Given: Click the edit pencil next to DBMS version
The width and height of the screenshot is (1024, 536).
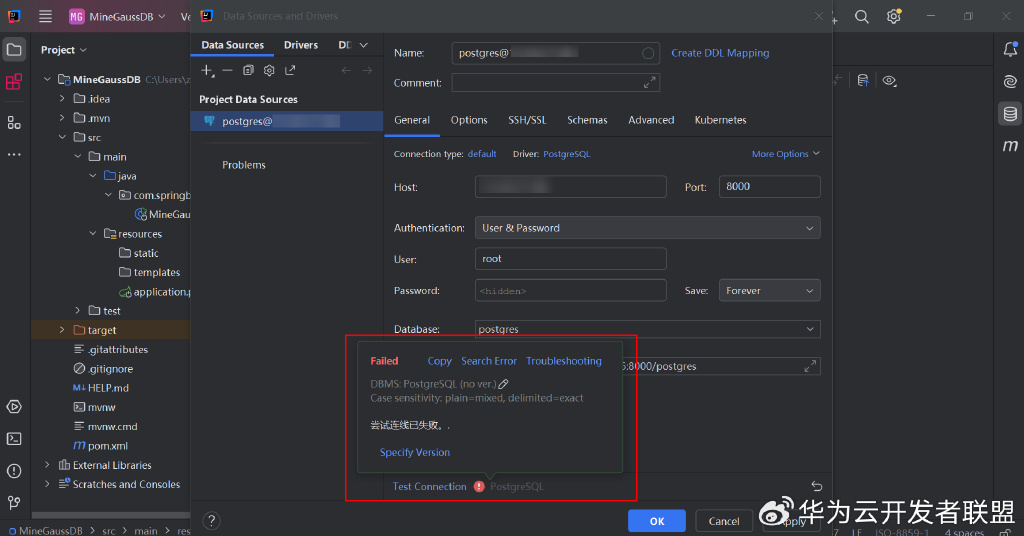Looking at the screenshot, I should tap(504, 384).
